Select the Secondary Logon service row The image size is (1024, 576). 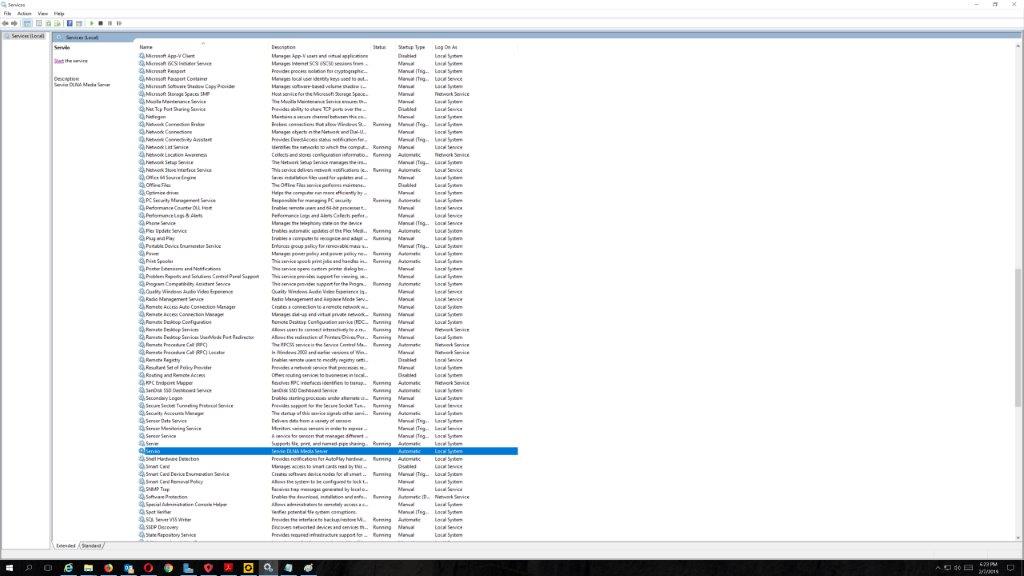(328, 398)
